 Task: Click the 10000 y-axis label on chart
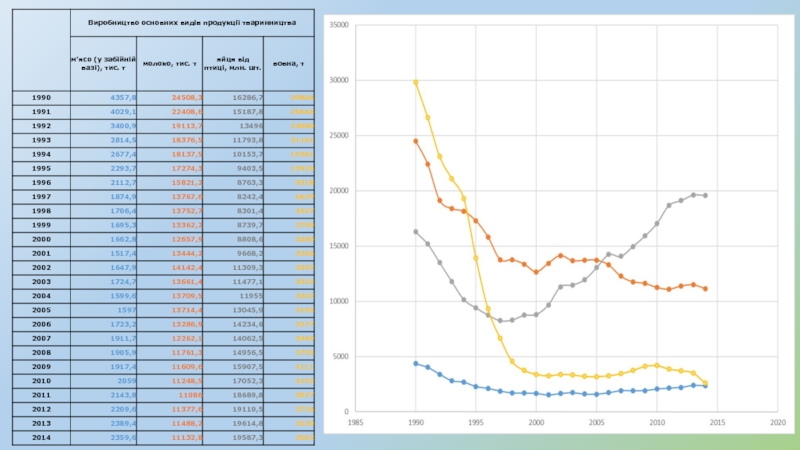click(339, 301)
